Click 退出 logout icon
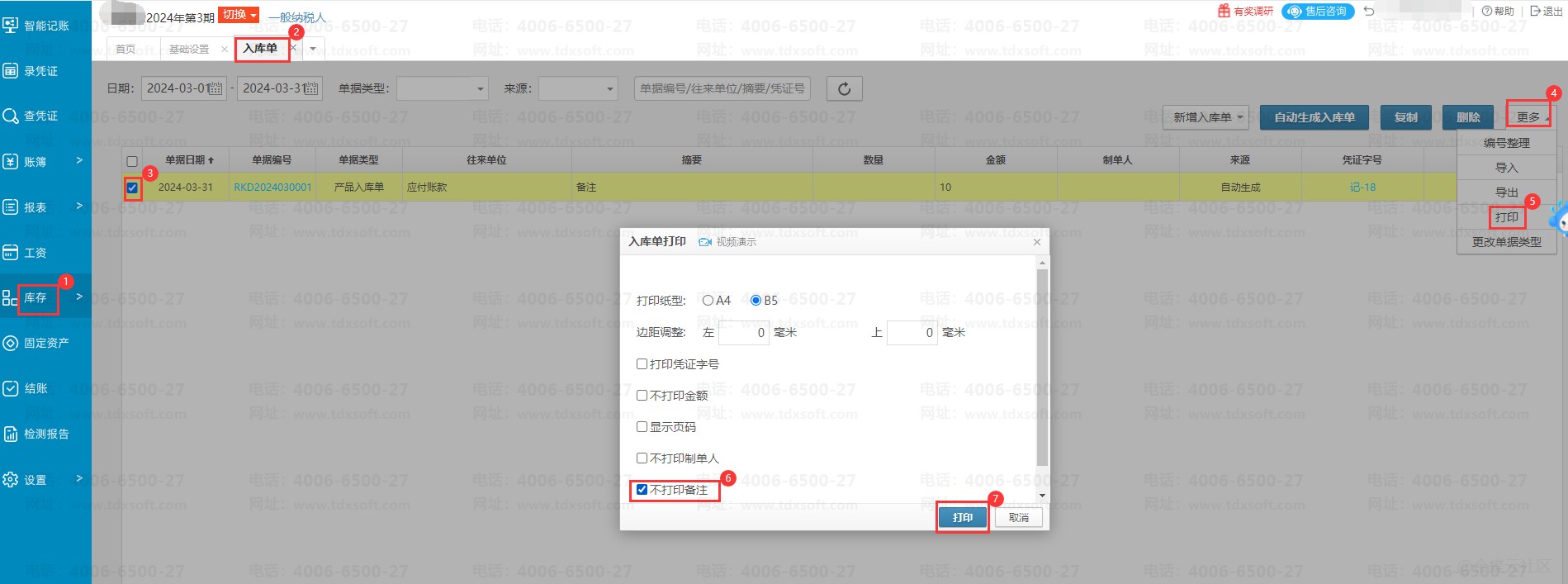This screenshot has width=1568, height=584. click(1546, 11)
